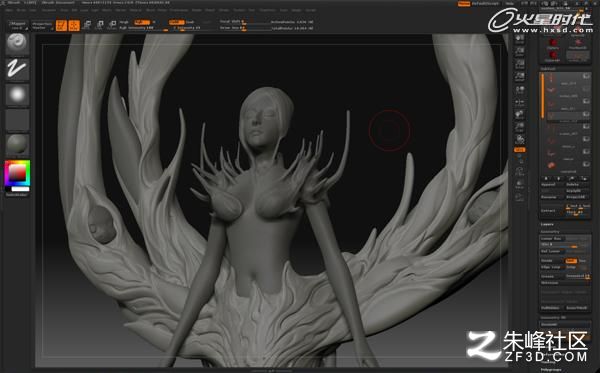Open the empty texture slot
The width and height of the screenshot is (600, 373).
pos(17,120)
